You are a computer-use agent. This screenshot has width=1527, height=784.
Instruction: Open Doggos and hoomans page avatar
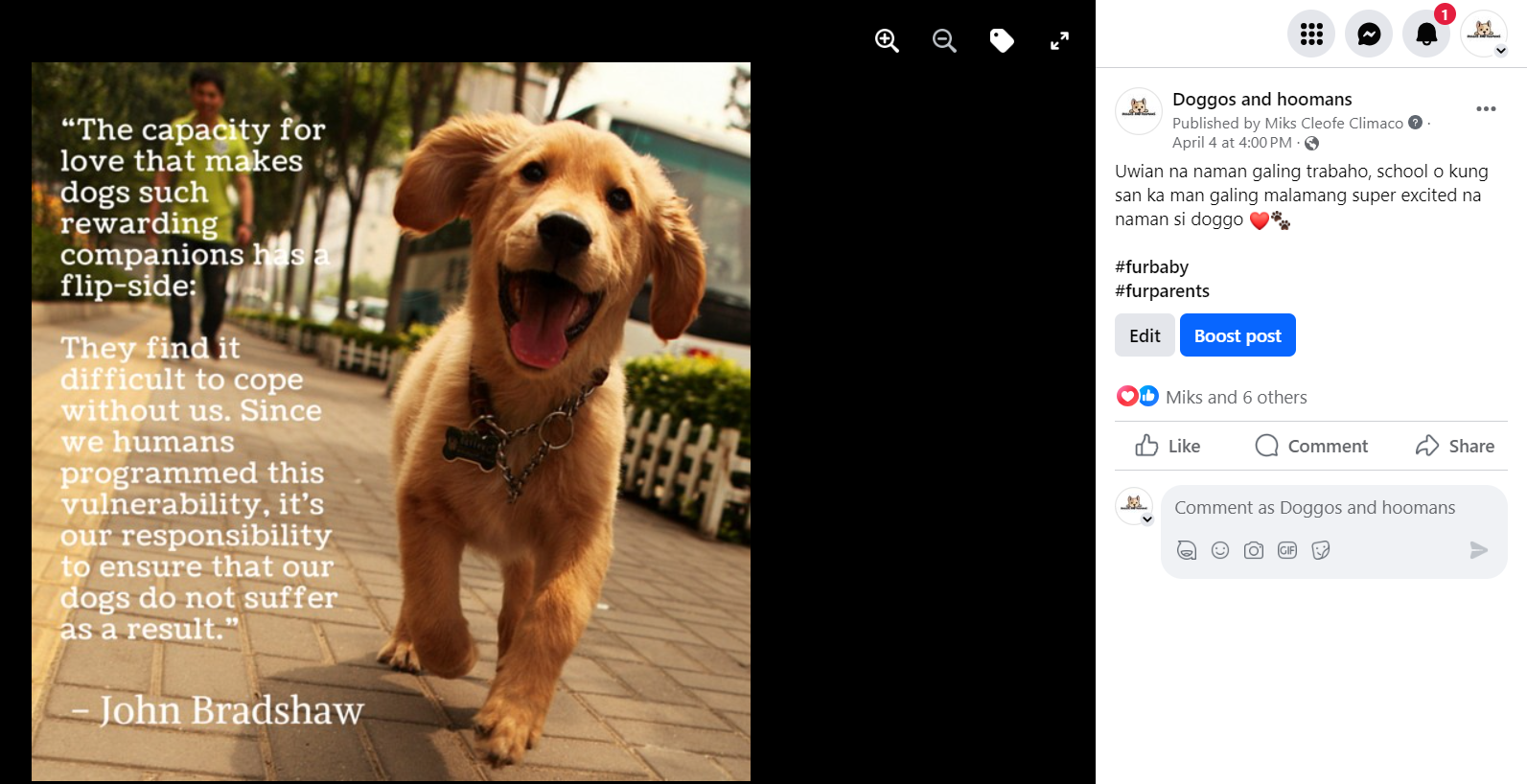(x=1139, y=110)
